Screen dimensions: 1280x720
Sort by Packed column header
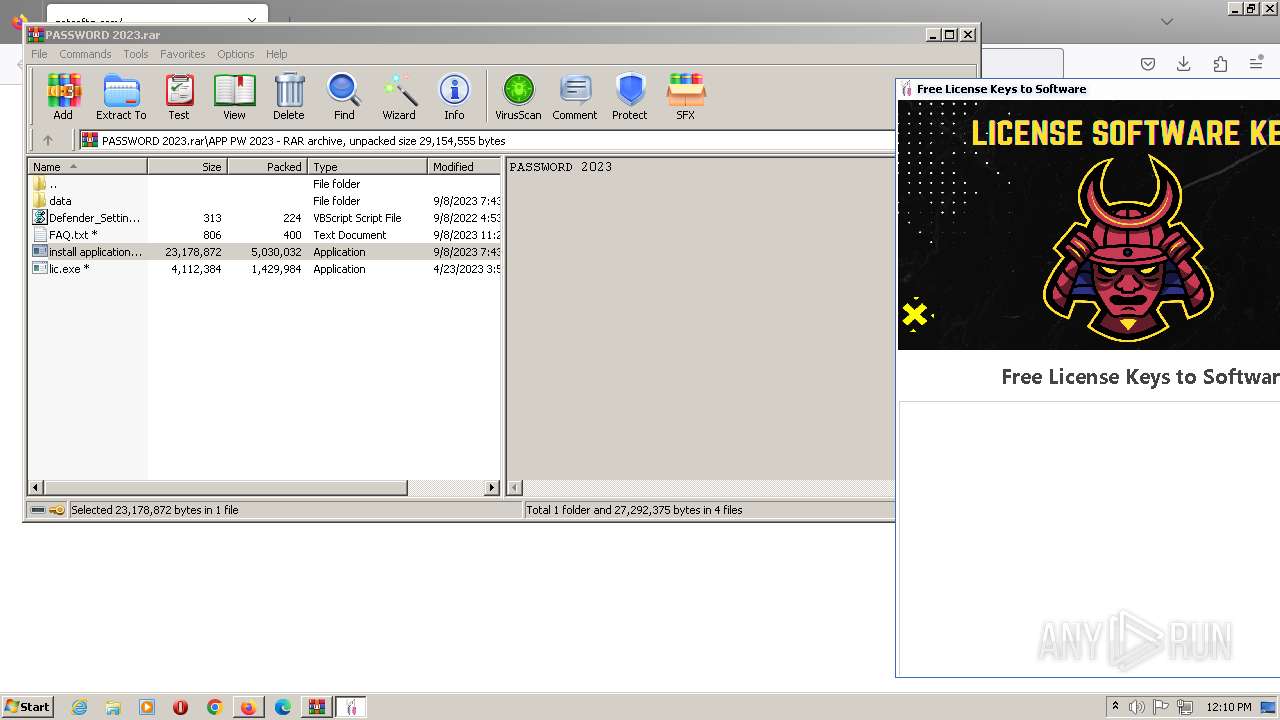267,167
